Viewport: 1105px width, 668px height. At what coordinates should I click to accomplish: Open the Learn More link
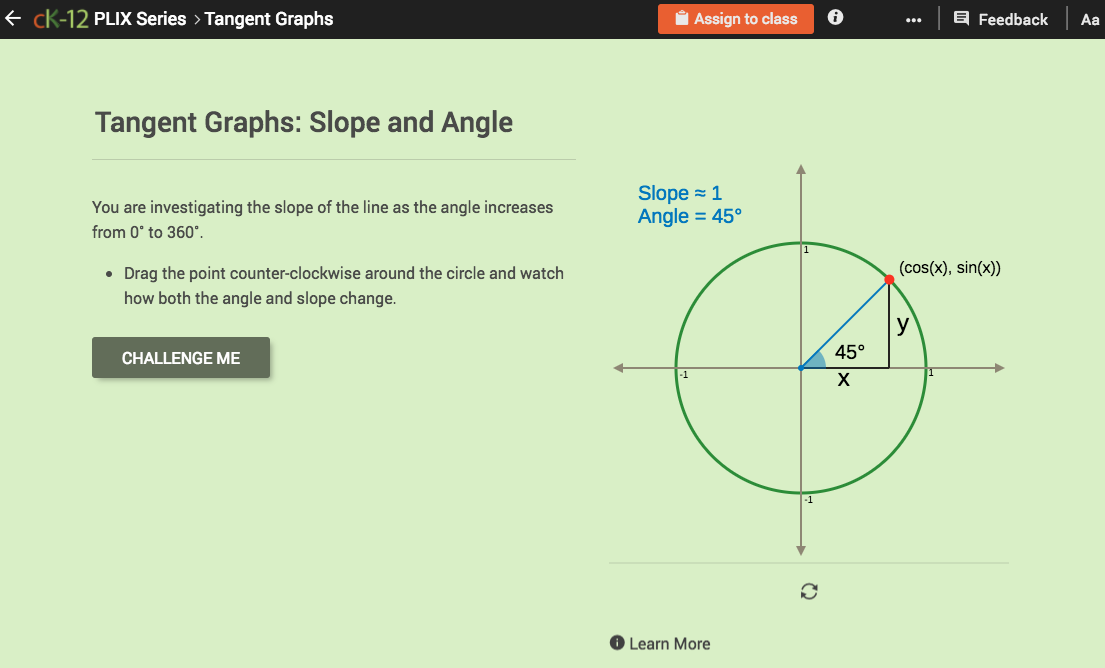[x=669, y=643]
